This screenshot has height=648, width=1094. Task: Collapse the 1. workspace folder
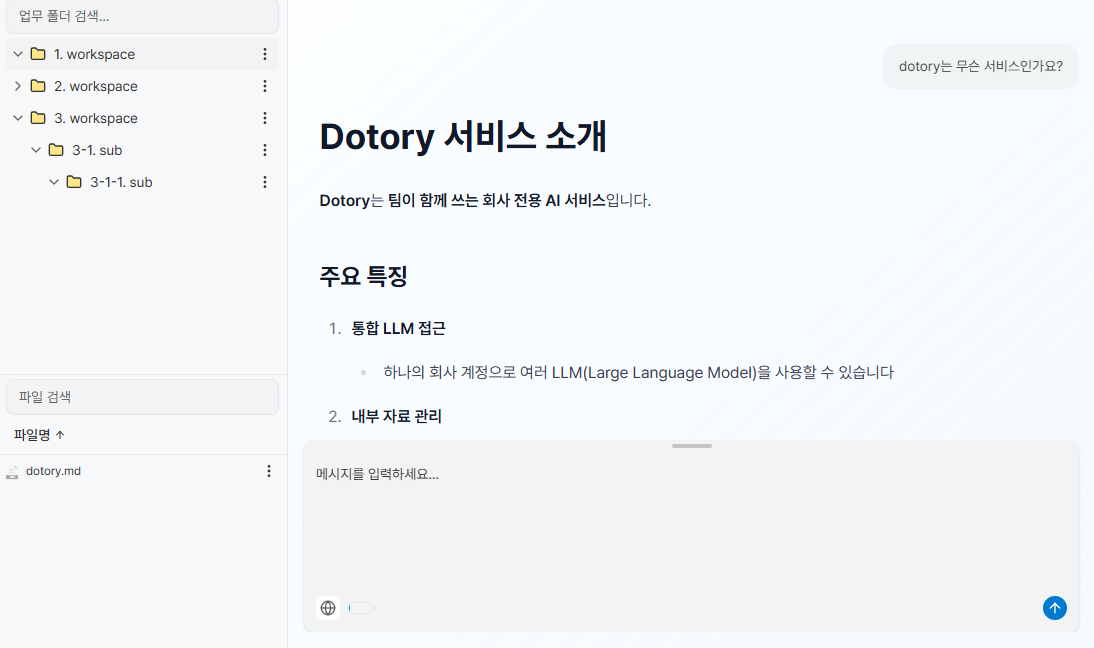[x=18, y=54]
